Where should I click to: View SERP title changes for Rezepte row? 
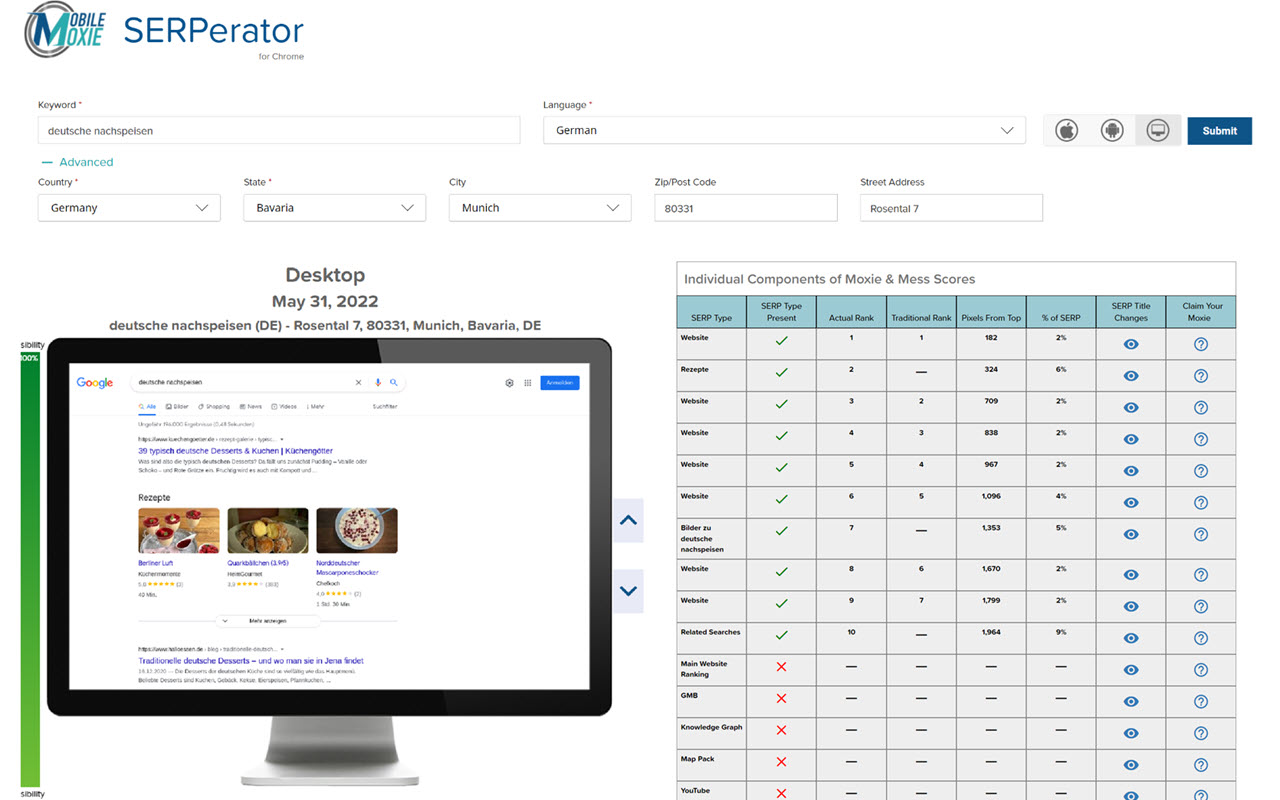pos(1131,376)
